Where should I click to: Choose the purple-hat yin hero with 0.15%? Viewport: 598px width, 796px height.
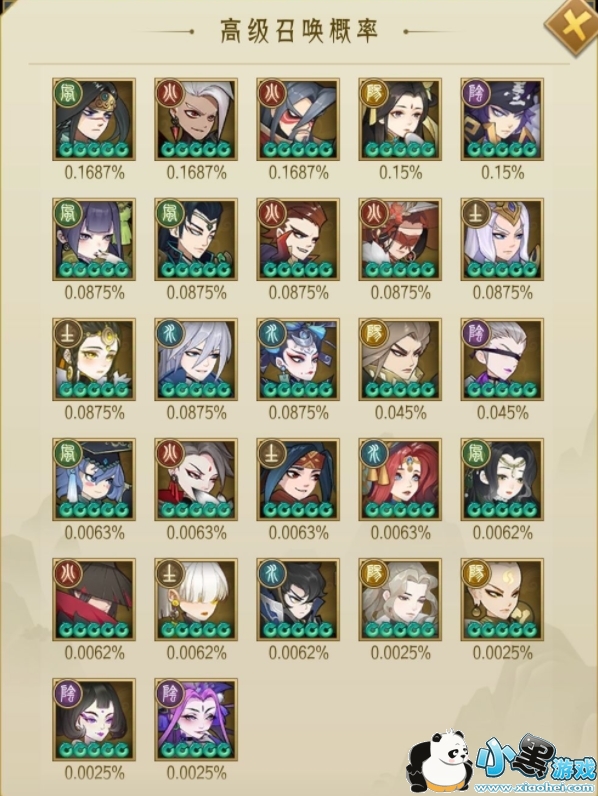click(502, 119)
